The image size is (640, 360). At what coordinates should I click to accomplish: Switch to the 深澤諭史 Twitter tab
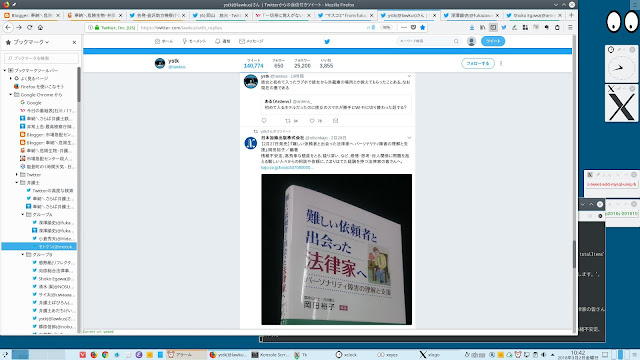(x=471, y=15)
